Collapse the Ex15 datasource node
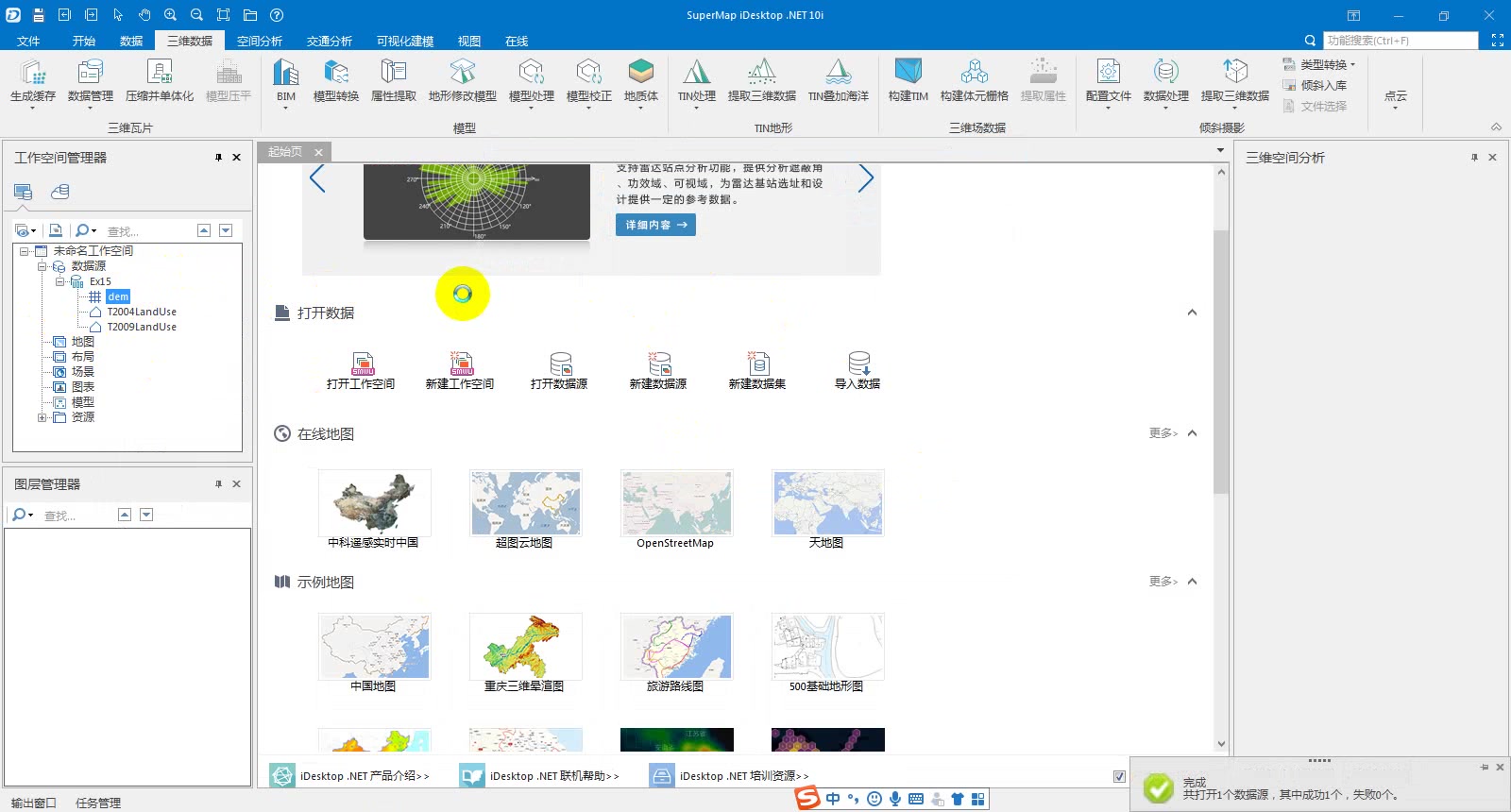 [x=59, y=281]
